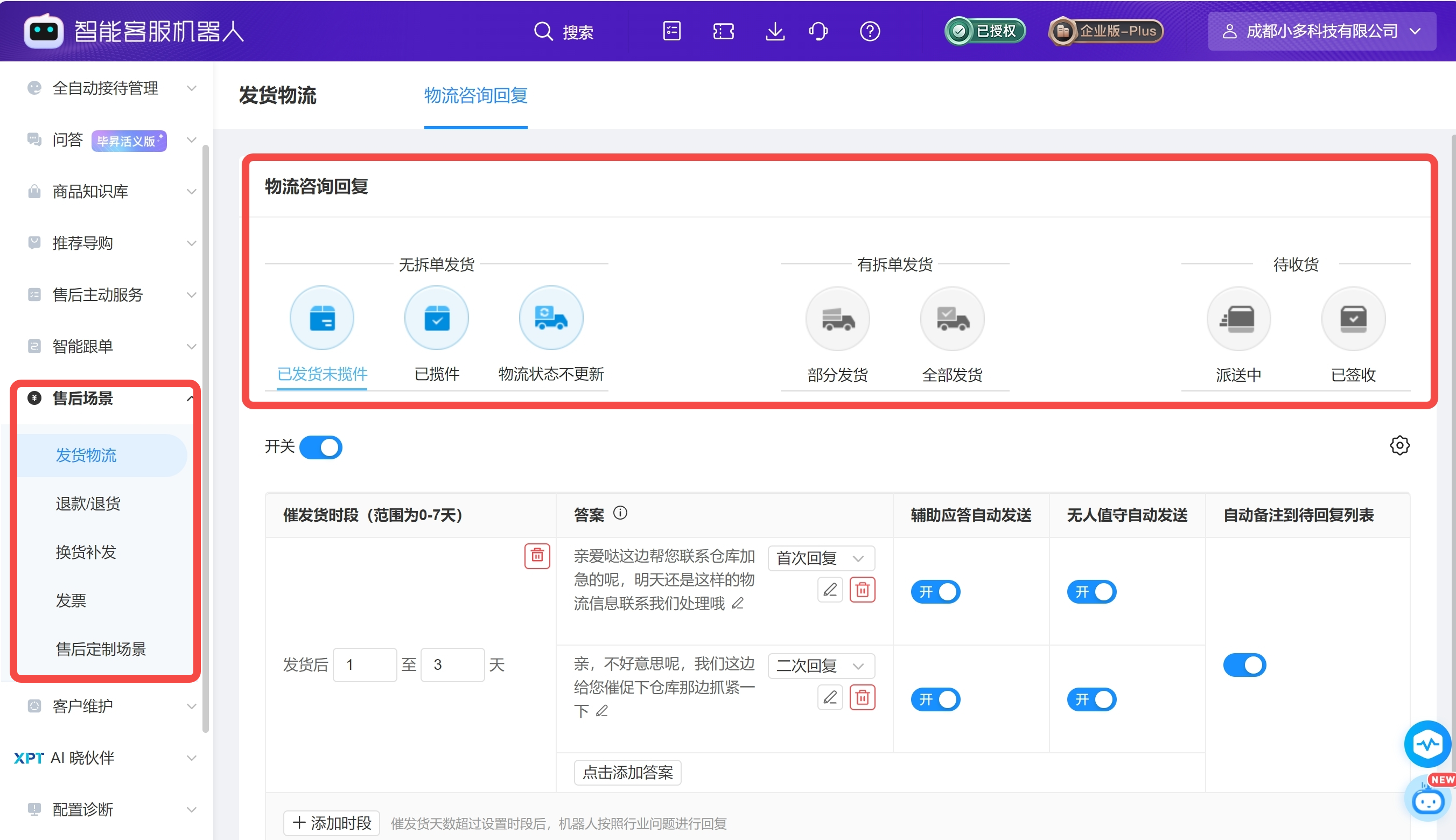Open the 成都小多科技有限公司 account dropdown
The image size is (1456, 840).
pyautogui.click(x=1321, y=31)
